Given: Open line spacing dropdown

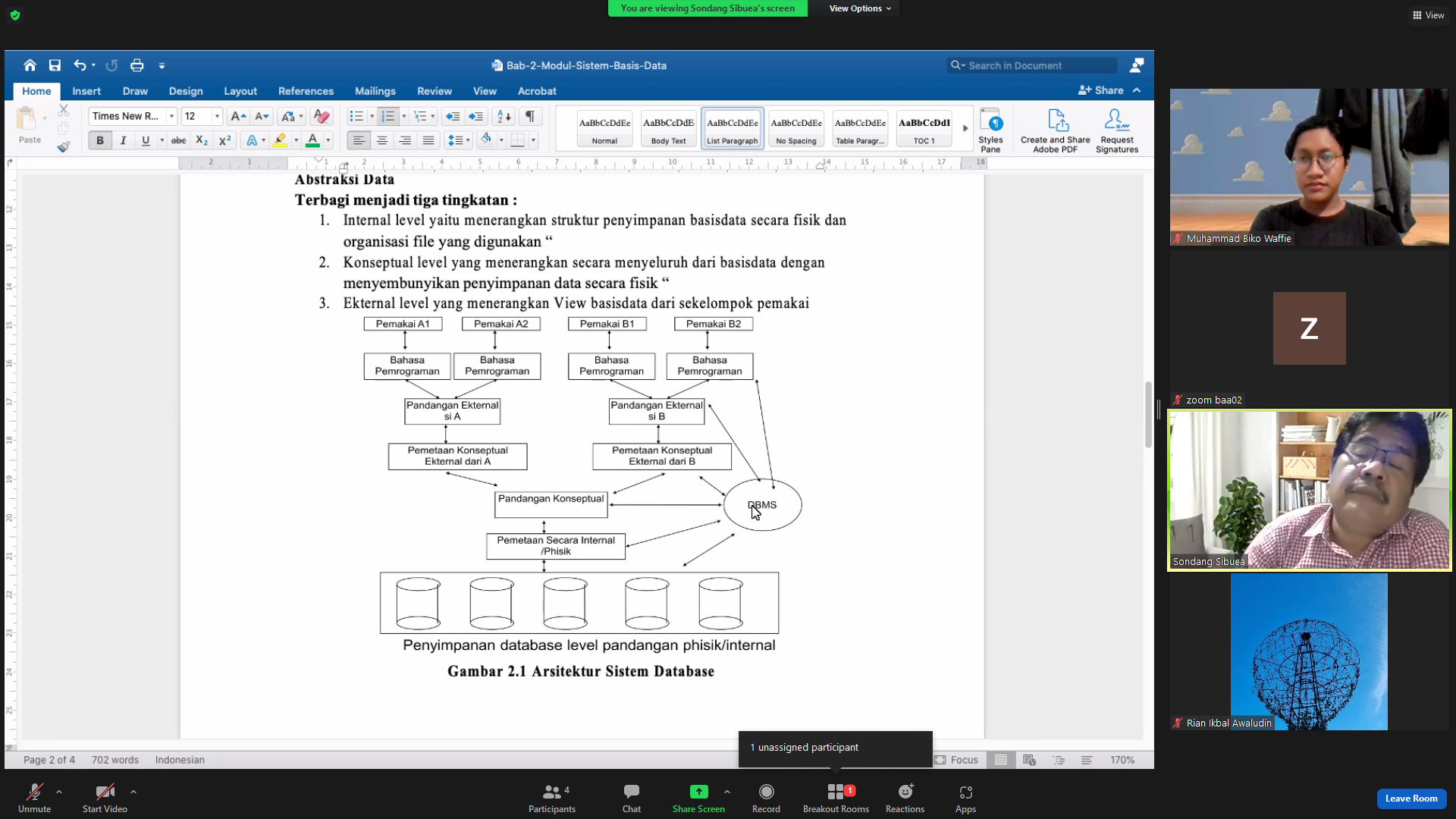Looking at the screenshot, I should pos(458,140).
